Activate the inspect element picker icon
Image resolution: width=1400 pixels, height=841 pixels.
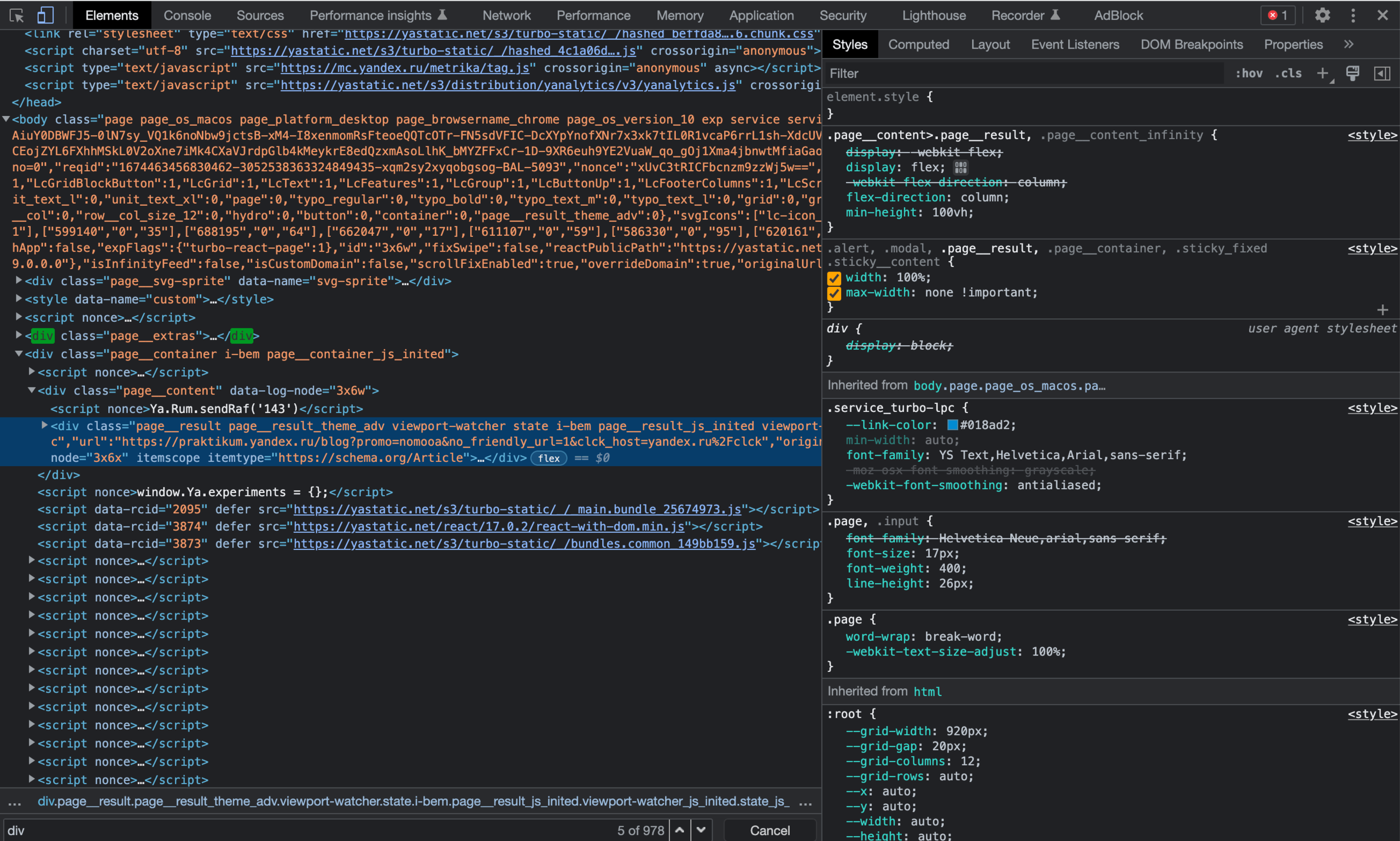pos(16,15)
